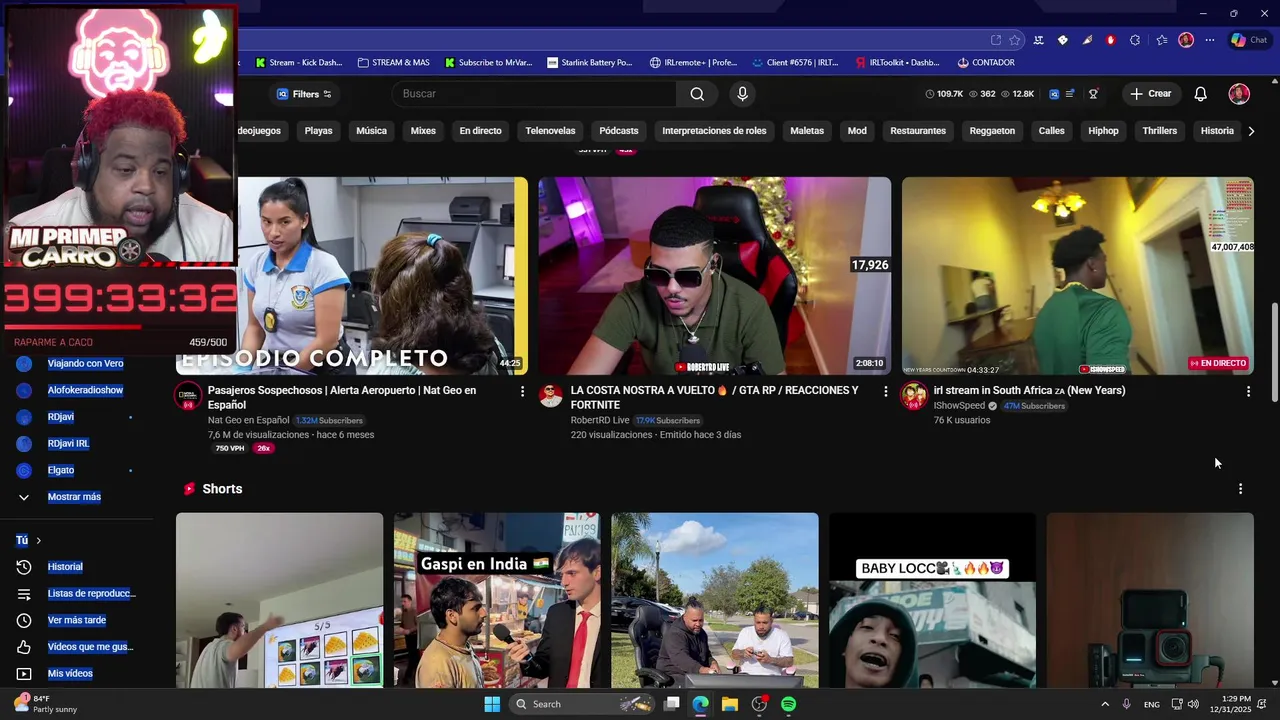Open the YouTube account avatar menu
Screen dimensions: 1280x720
(1239, 94)
